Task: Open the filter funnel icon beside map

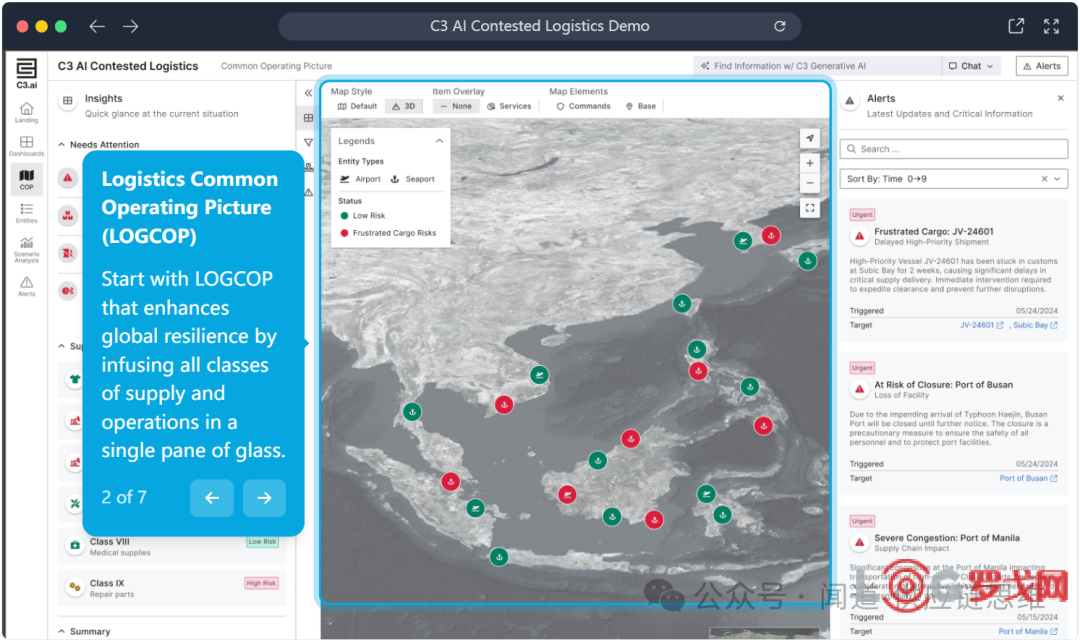Action: [308, 143]
